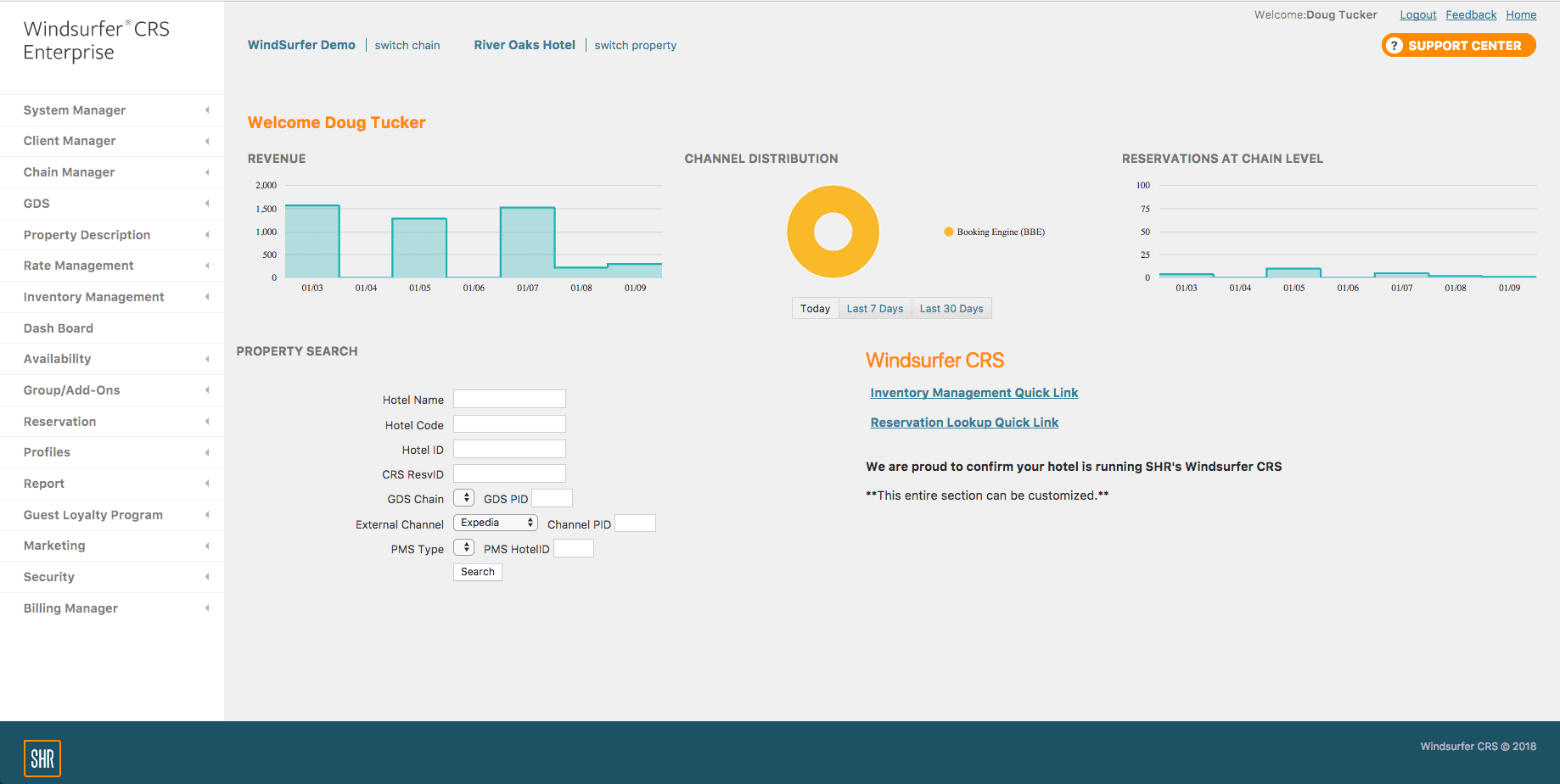The image size is (1560, 784).
Task: Click the River Oaks Hotel property name
Action: point(525,45)
